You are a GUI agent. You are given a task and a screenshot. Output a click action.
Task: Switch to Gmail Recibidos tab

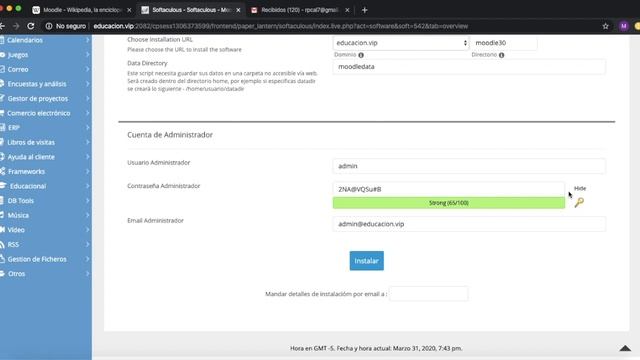pyautogui.click(x=300, y=10)
